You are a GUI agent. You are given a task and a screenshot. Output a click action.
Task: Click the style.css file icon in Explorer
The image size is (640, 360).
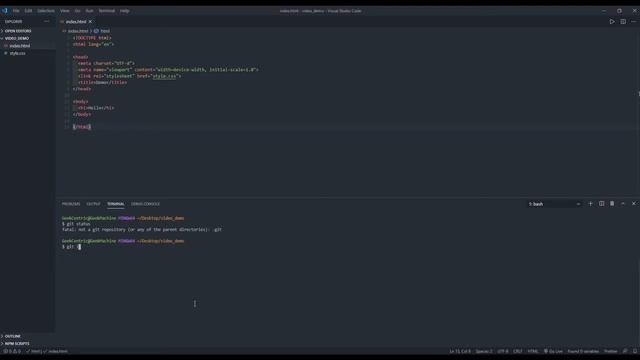(x=6, y=53)
